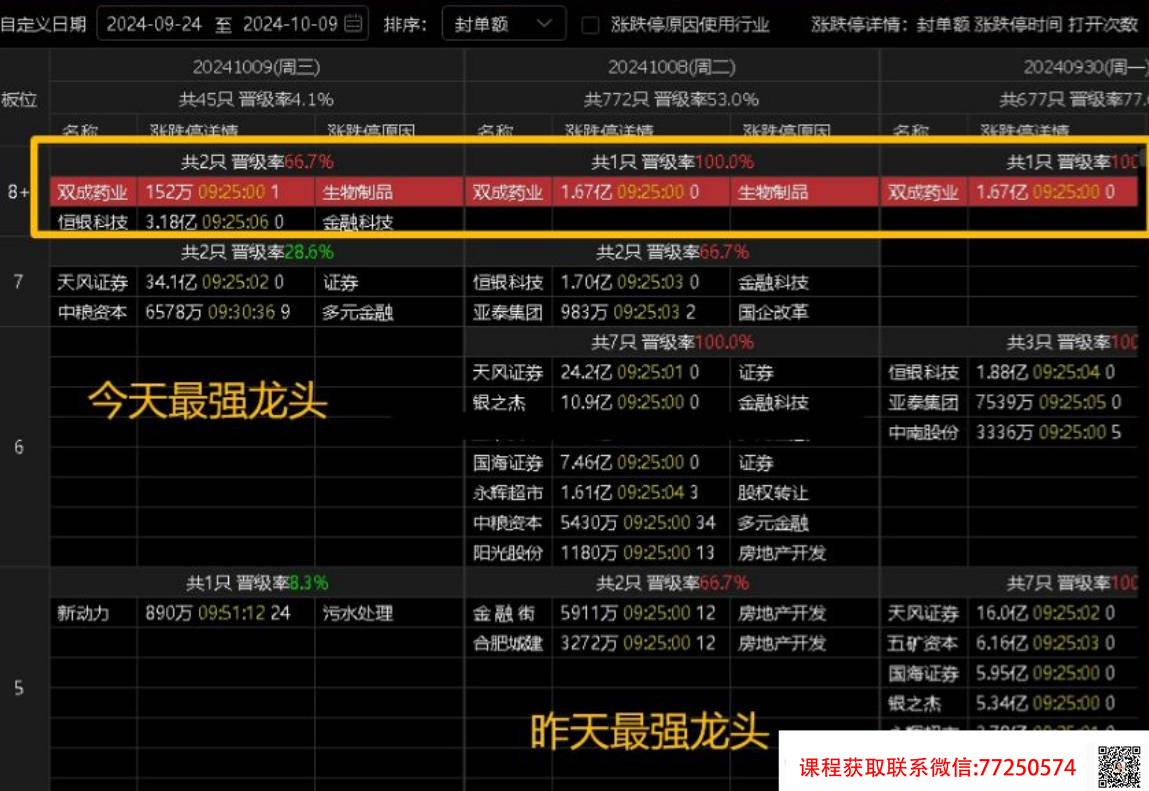Select 永辉超市 stock row
Image resolution: width=1149 pixels, height=791 pixels.
[x=507, y=493]
